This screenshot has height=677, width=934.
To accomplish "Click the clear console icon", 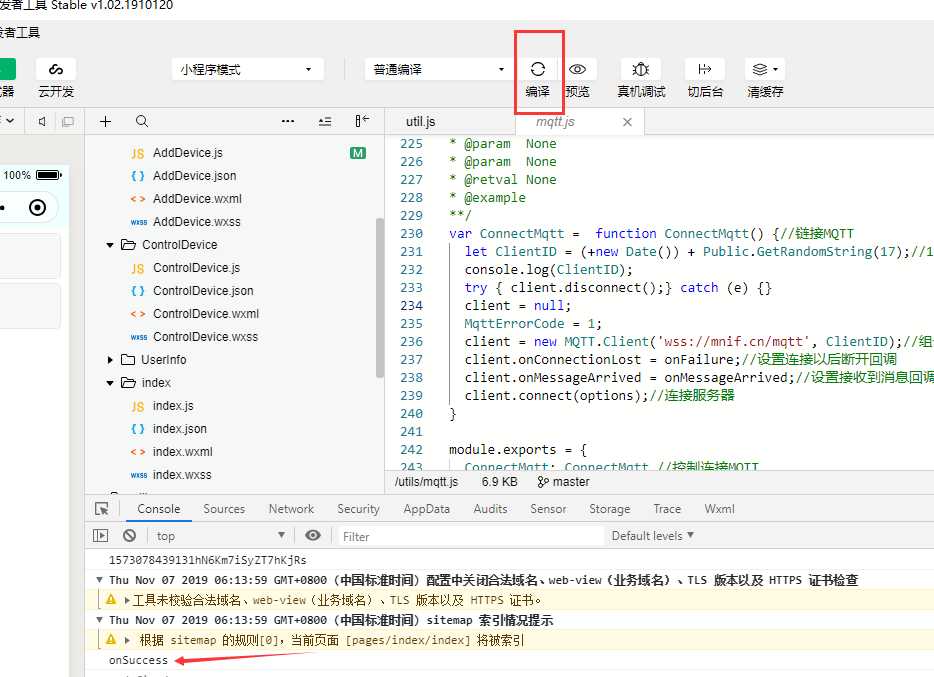I will 129,535.
